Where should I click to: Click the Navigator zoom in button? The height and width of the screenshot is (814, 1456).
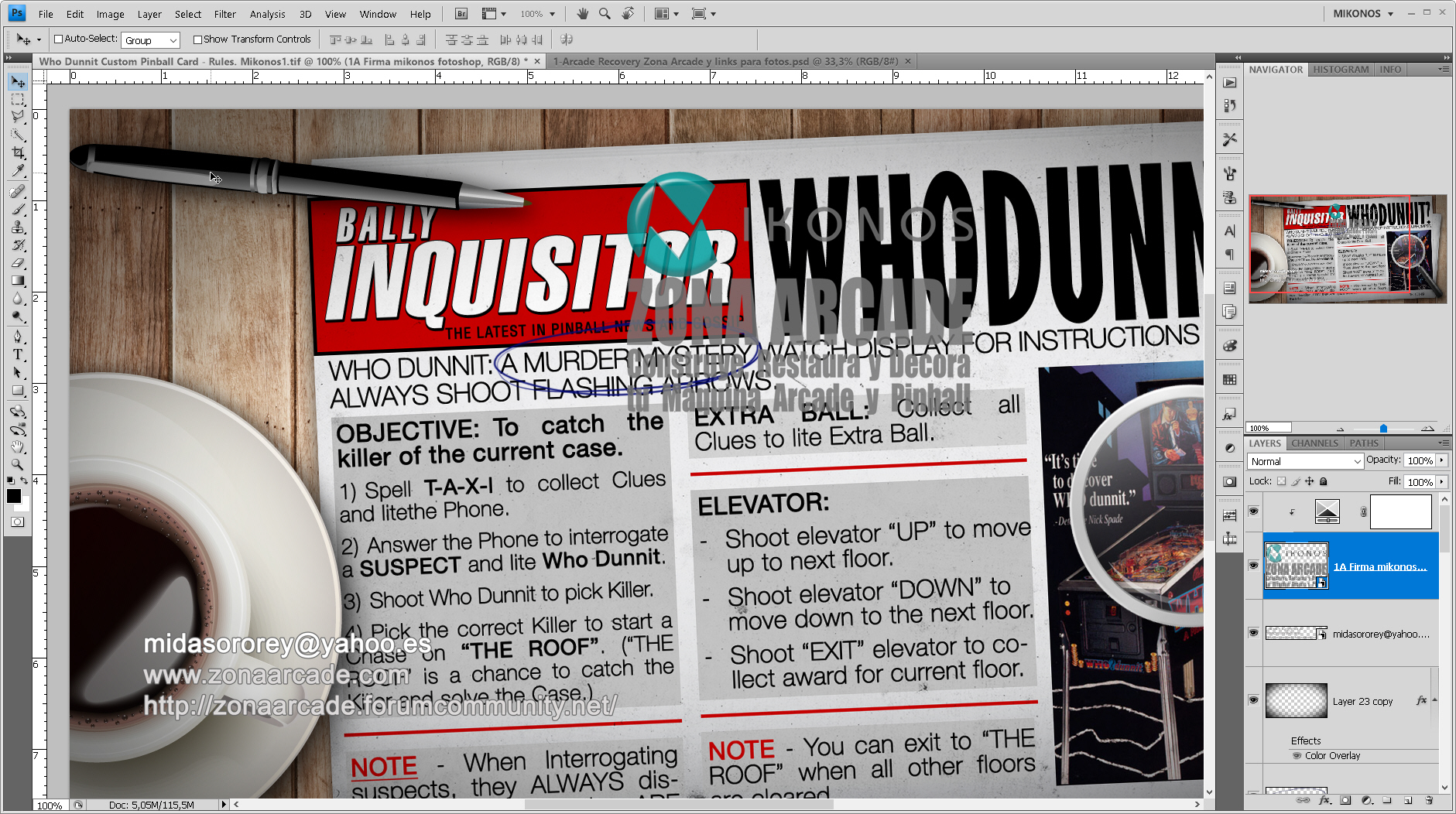tap(1428, 428)
